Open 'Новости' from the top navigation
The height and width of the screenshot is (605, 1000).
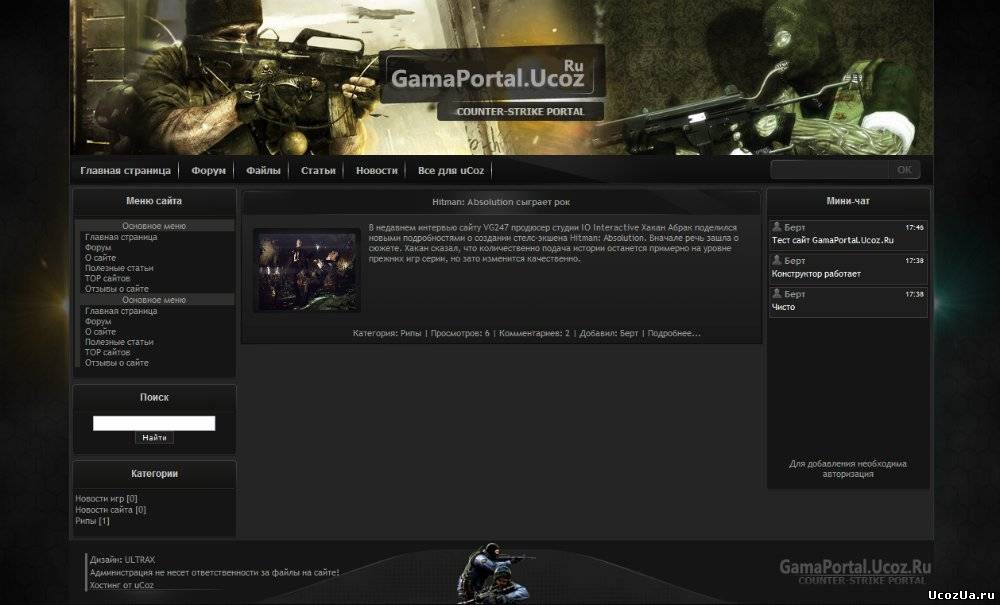coord(377,171)
